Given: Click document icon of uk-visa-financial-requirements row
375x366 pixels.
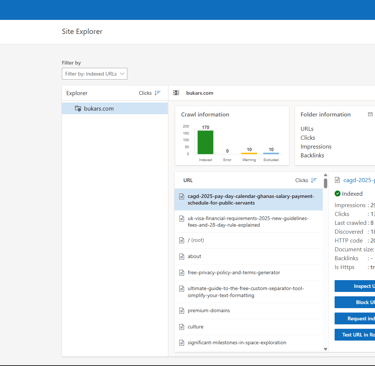Looking at the screenshot, I should click(x=182, y=219).
